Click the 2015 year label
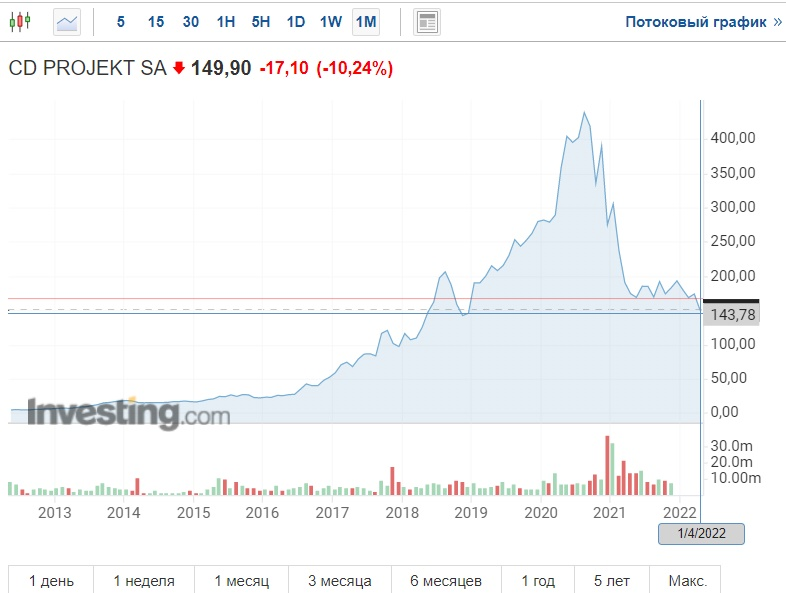The height and width of the screenshot is (593, 786). [x=193, y=513]
